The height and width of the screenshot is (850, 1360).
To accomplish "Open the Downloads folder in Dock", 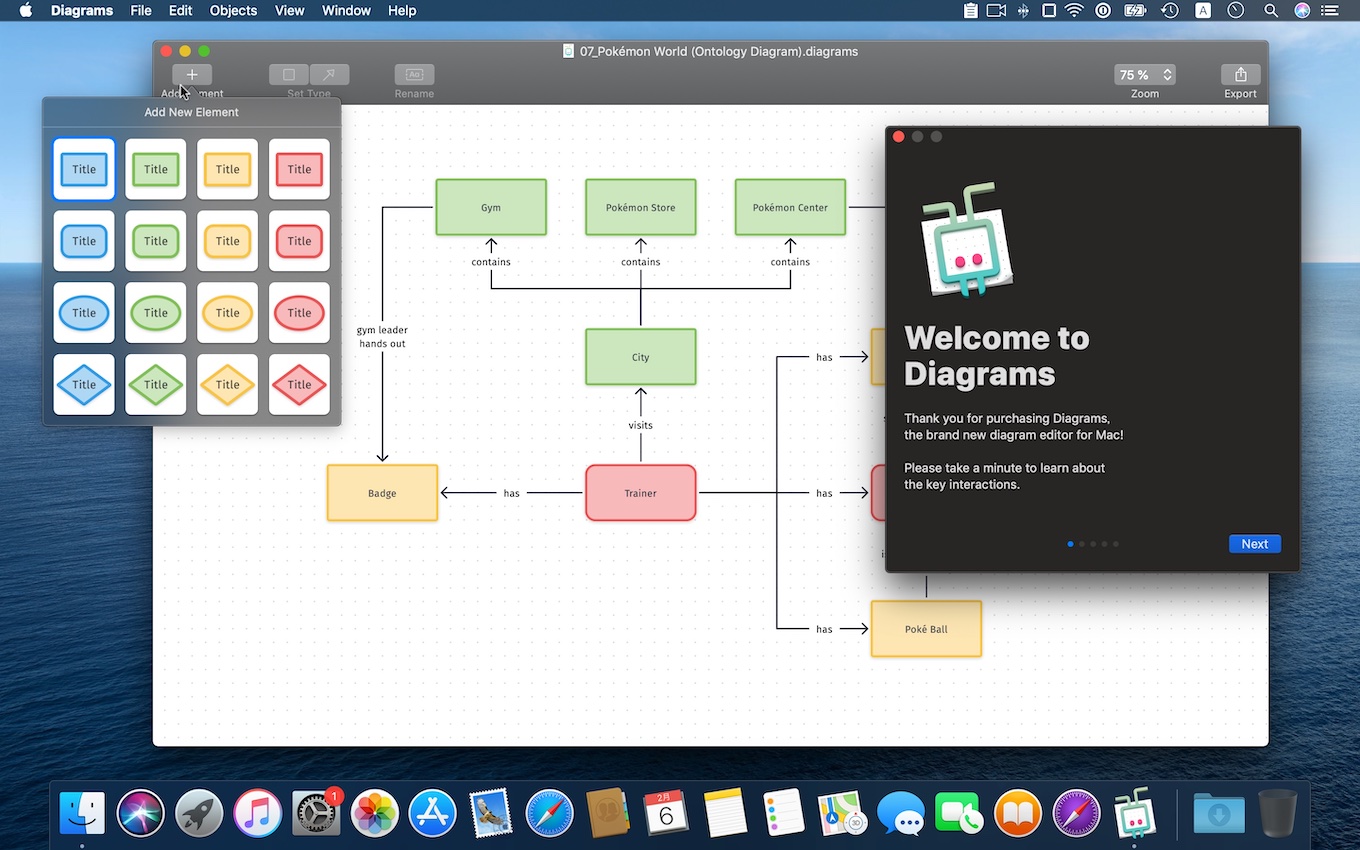I will click(1219, 814).
